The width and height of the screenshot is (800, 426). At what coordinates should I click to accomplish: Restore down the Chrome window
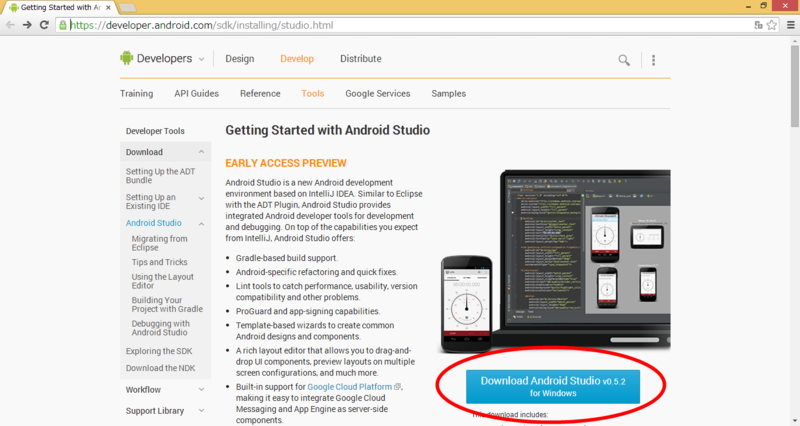click(763, 6)
